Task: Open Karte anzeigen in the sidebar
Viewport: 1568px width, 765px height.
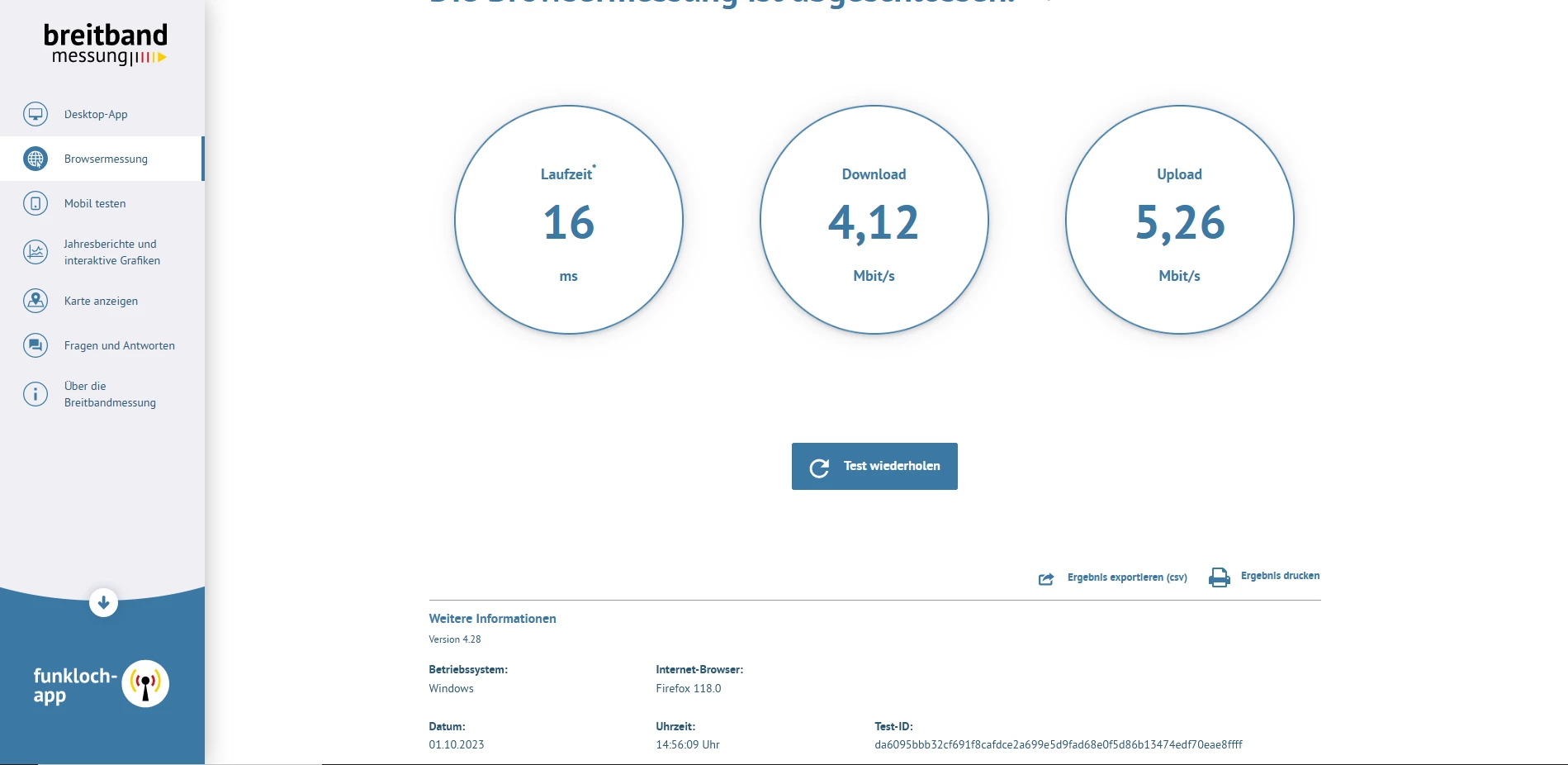Action: 101,301
